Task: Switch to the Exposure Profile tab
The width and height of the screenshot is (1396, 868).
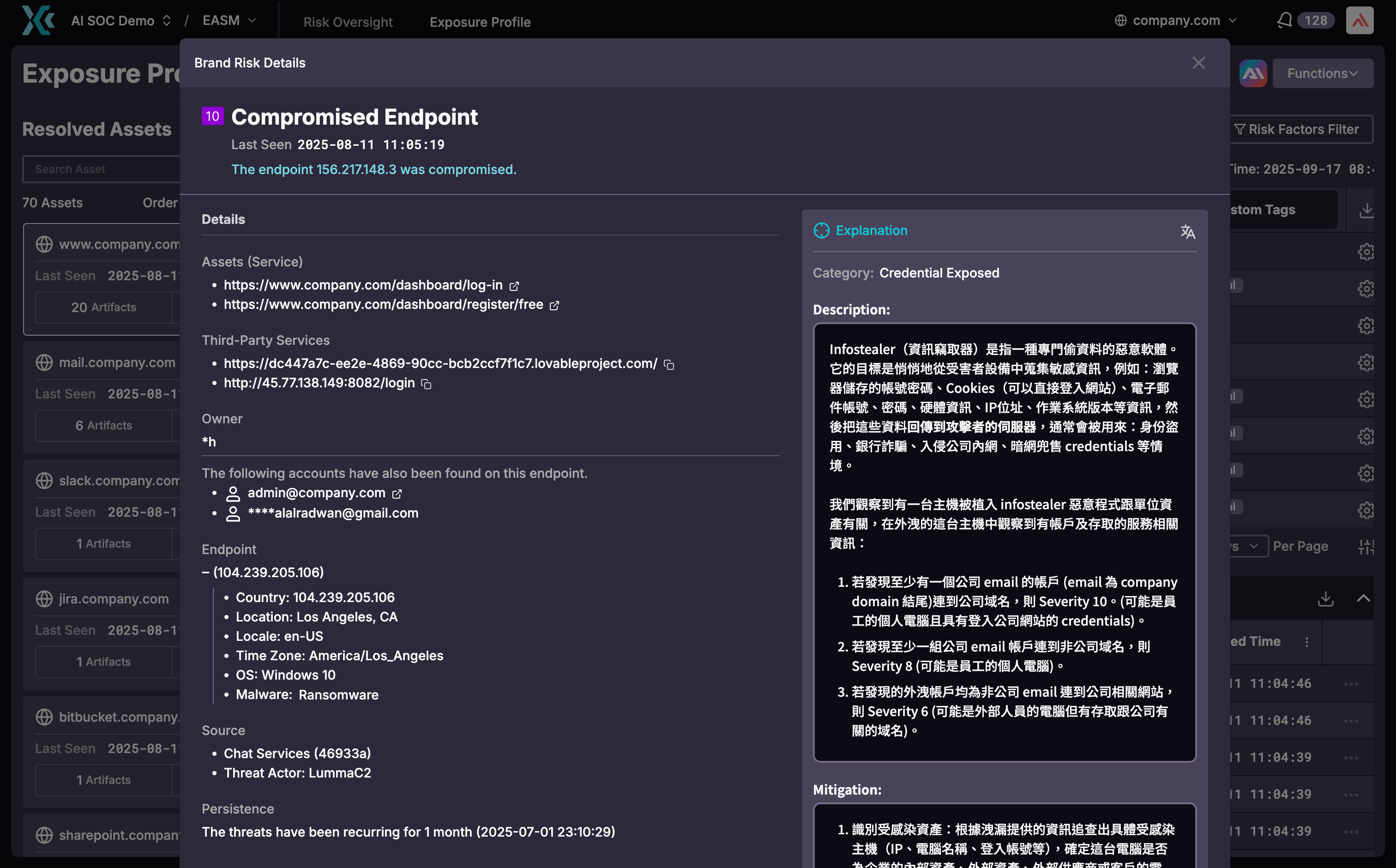Action: 480,22
